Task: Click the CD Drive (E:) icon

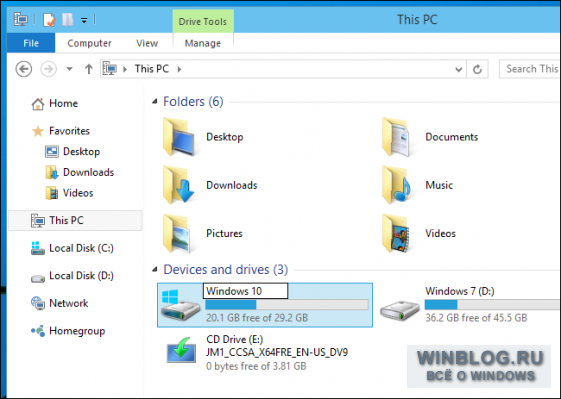Action: coord(181,350)
